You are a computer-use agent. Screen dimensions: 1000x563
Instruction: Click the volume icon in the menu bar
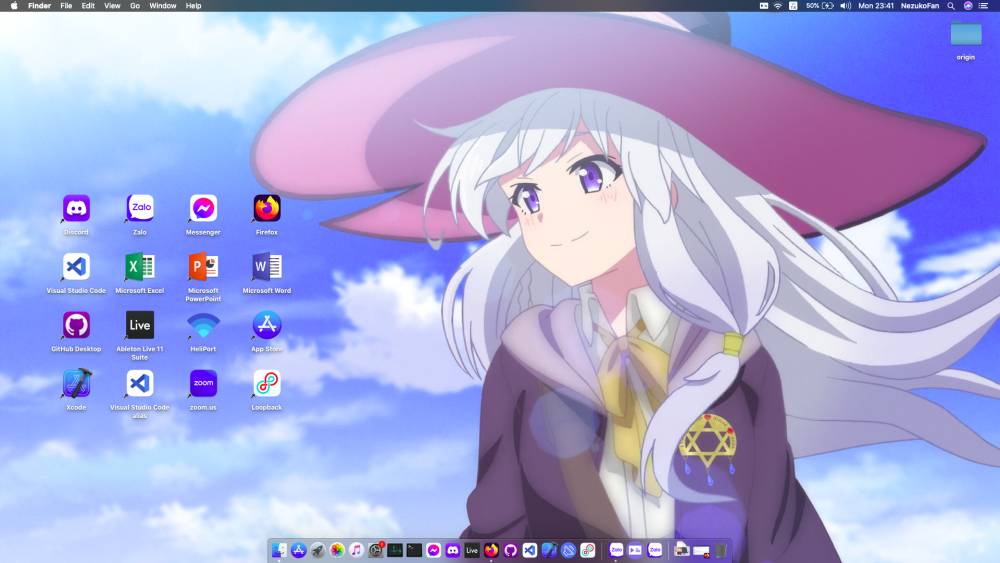pyautogui.click(x=846, y=6)
